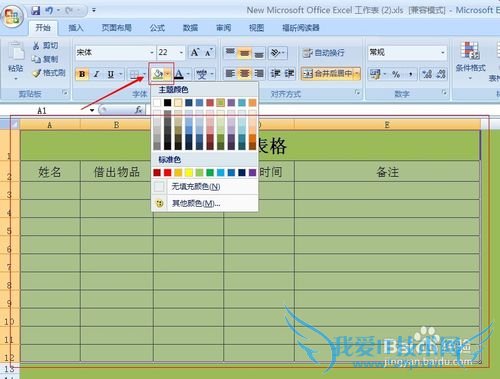This screenshot has height=379, width=500.
Task: Decrease decimal places
Action: [441, 74]
